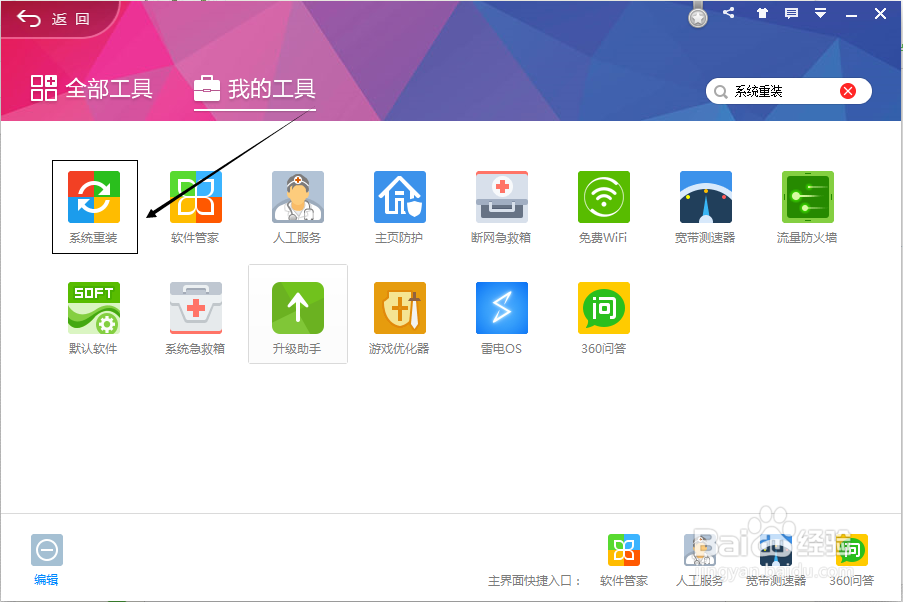Launch the 升级助手 upgrade assistant
This screenshot has height=602, width=903.
click(297, 307)
